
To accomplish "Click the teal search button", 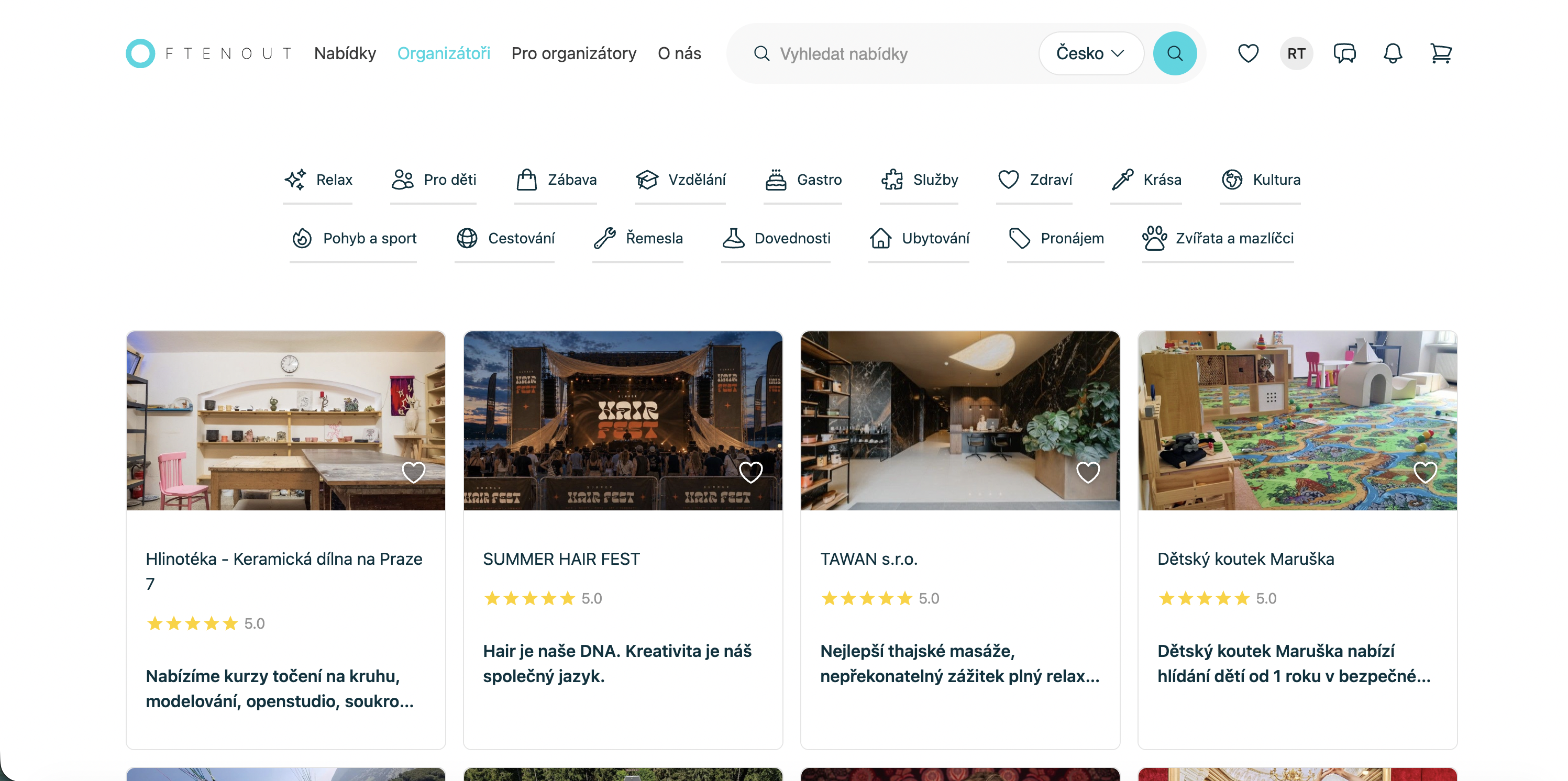I will 1175,53.
